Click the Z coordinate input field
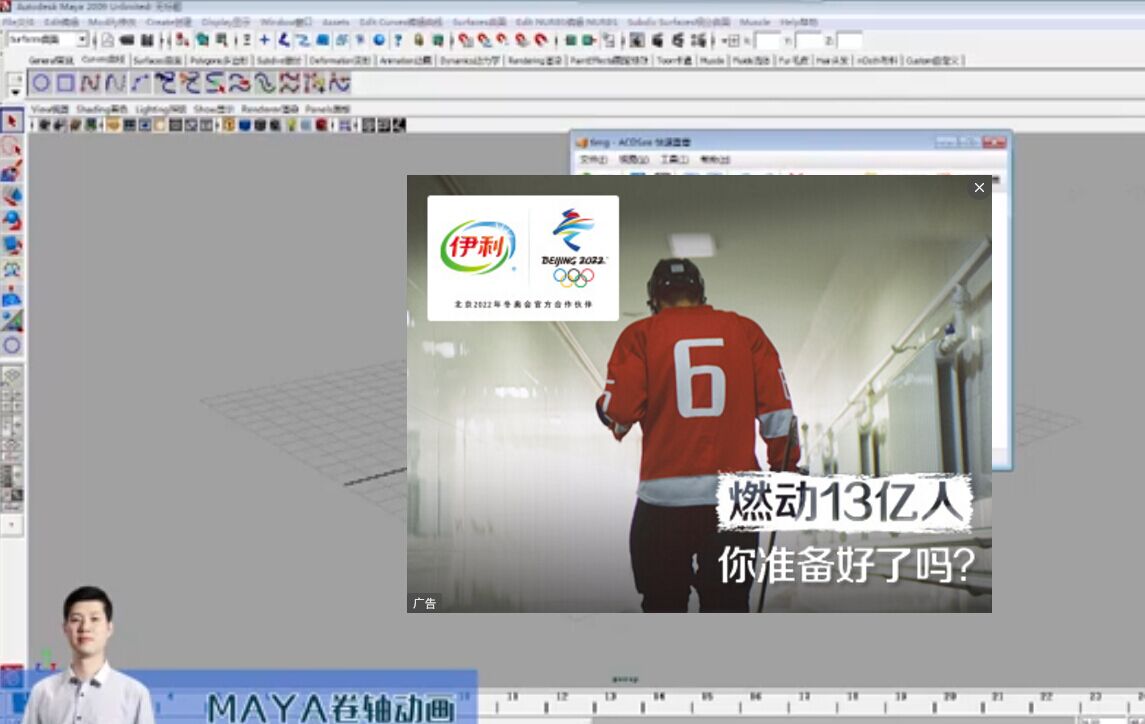The height and width of the screenshot is (724, 1145). click(849, 40)
